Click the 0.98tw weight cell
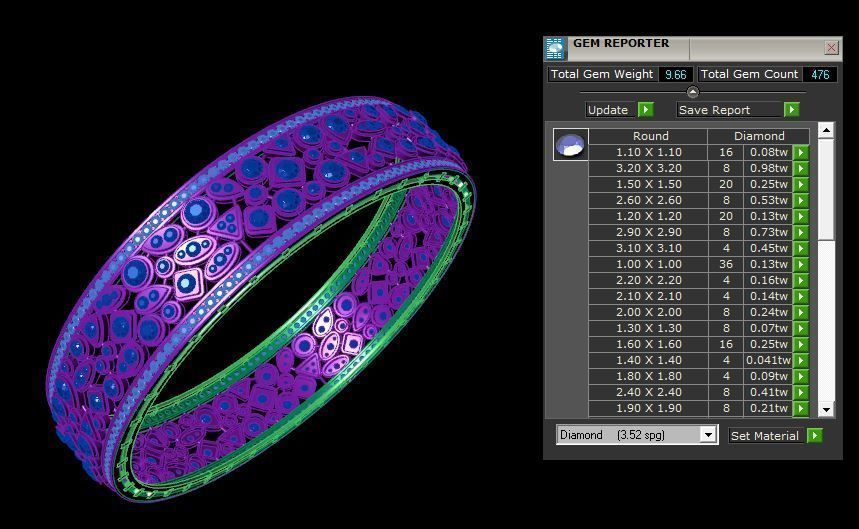The width and height of the screenshot is (859, 529). pos(769,168)
